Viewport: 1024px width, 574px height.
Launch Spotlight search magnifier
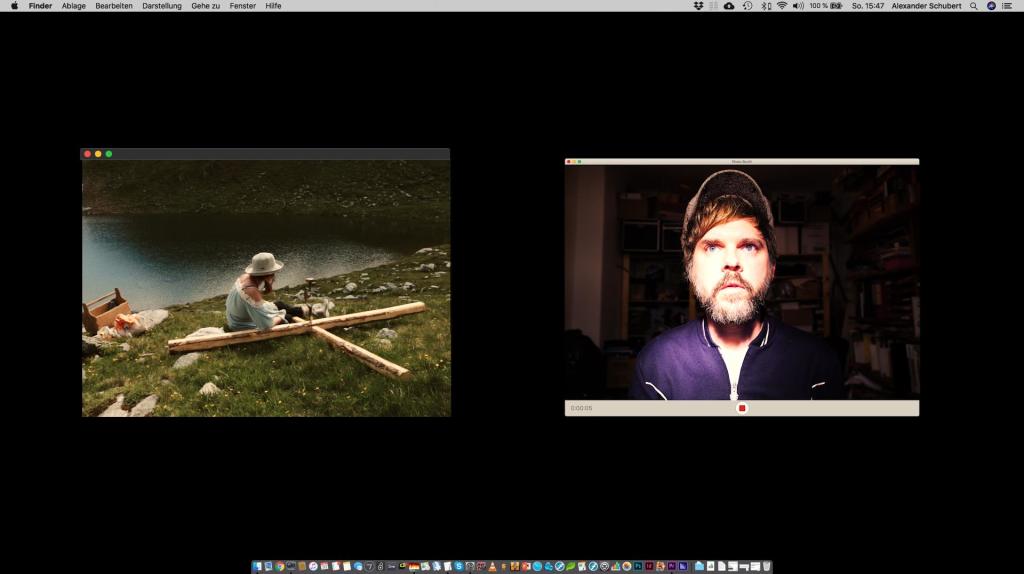point(974,6)
